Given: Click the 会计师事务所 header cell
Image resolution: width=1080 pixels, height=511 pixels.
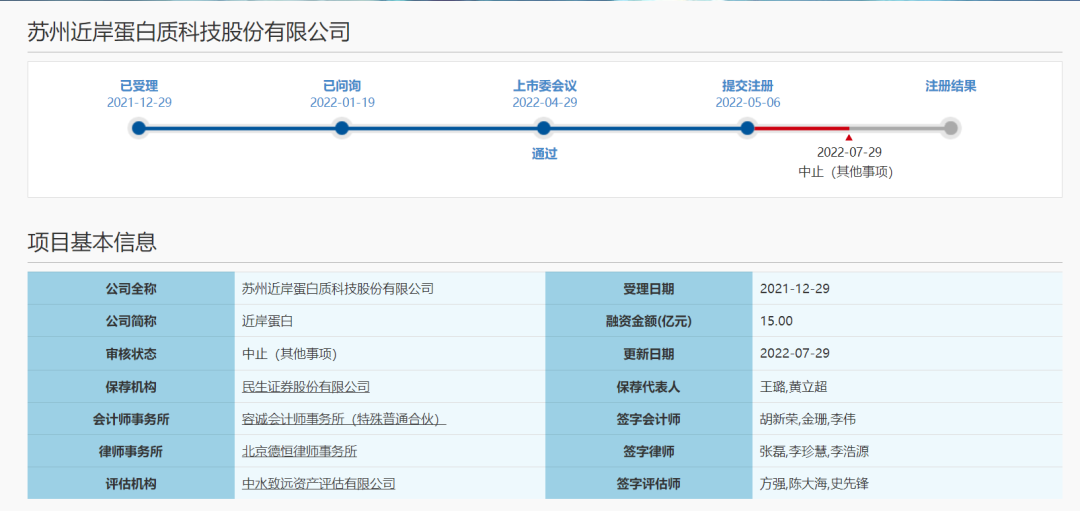Looking at the screenshot, I should coord(131,419).
